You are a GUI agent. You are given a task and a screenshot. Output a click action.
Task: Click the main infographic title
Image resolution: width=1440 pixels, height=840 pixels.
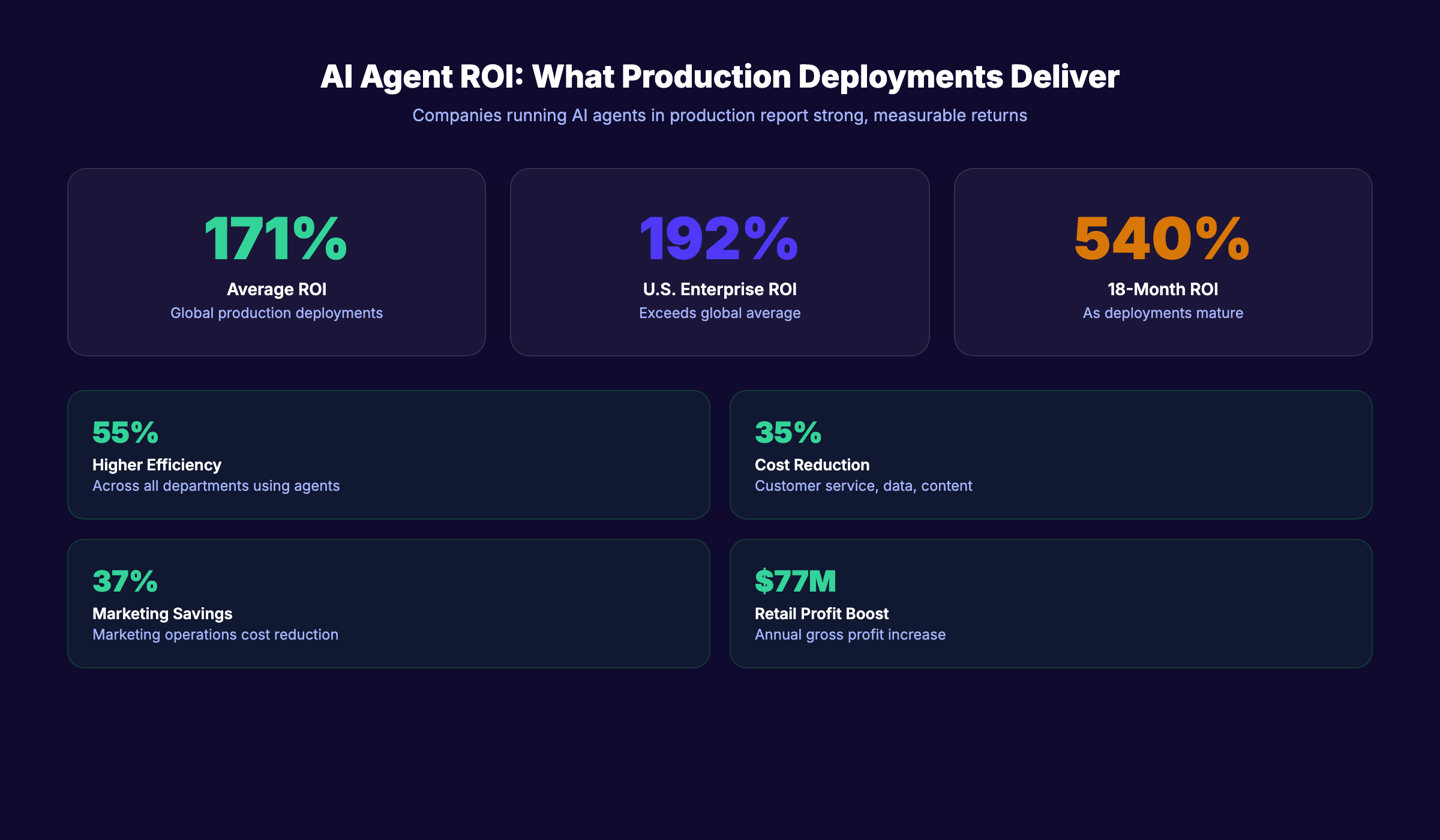pos(720,76)
